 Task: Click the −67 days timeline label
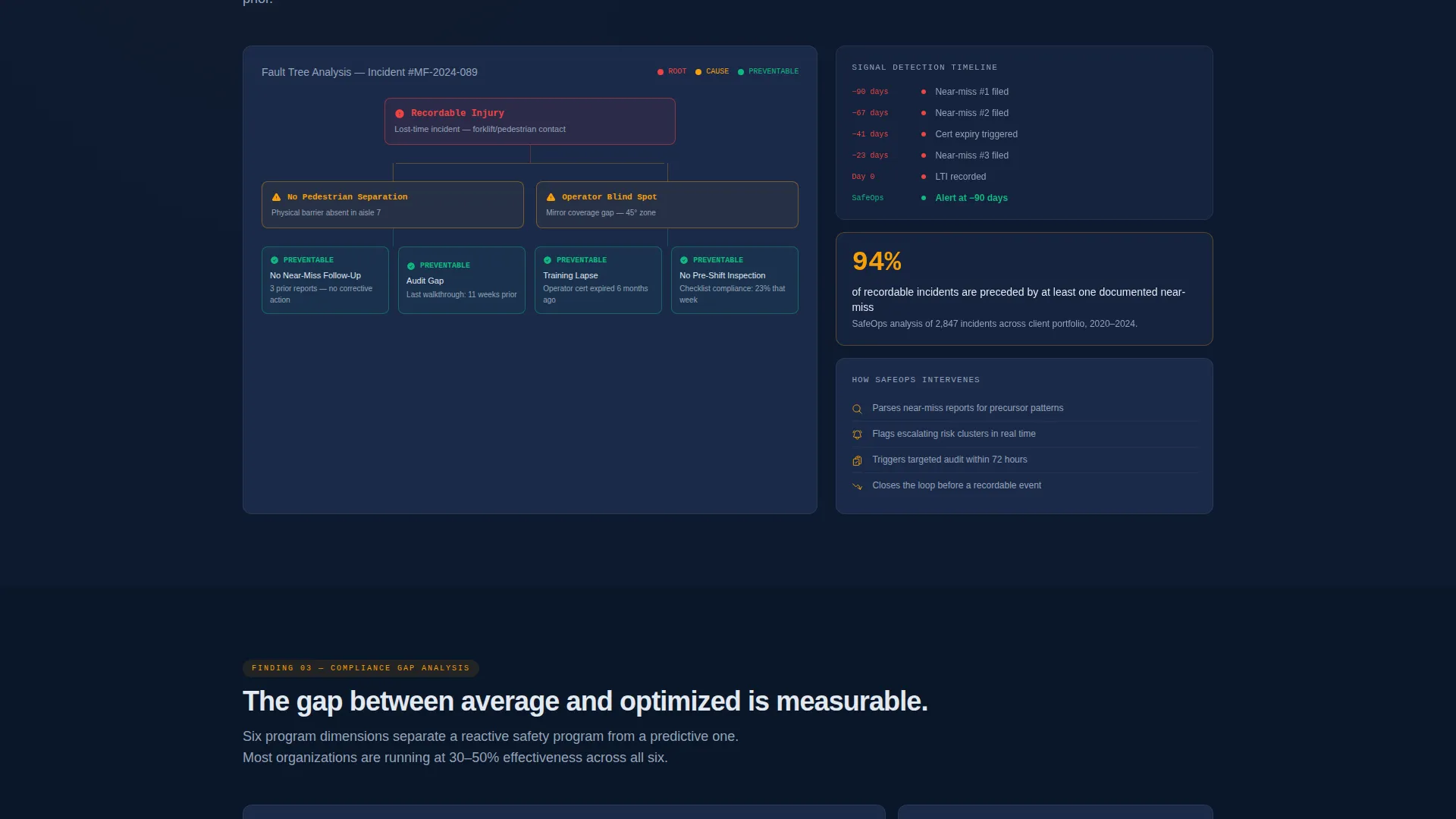(x=870, y=113)
